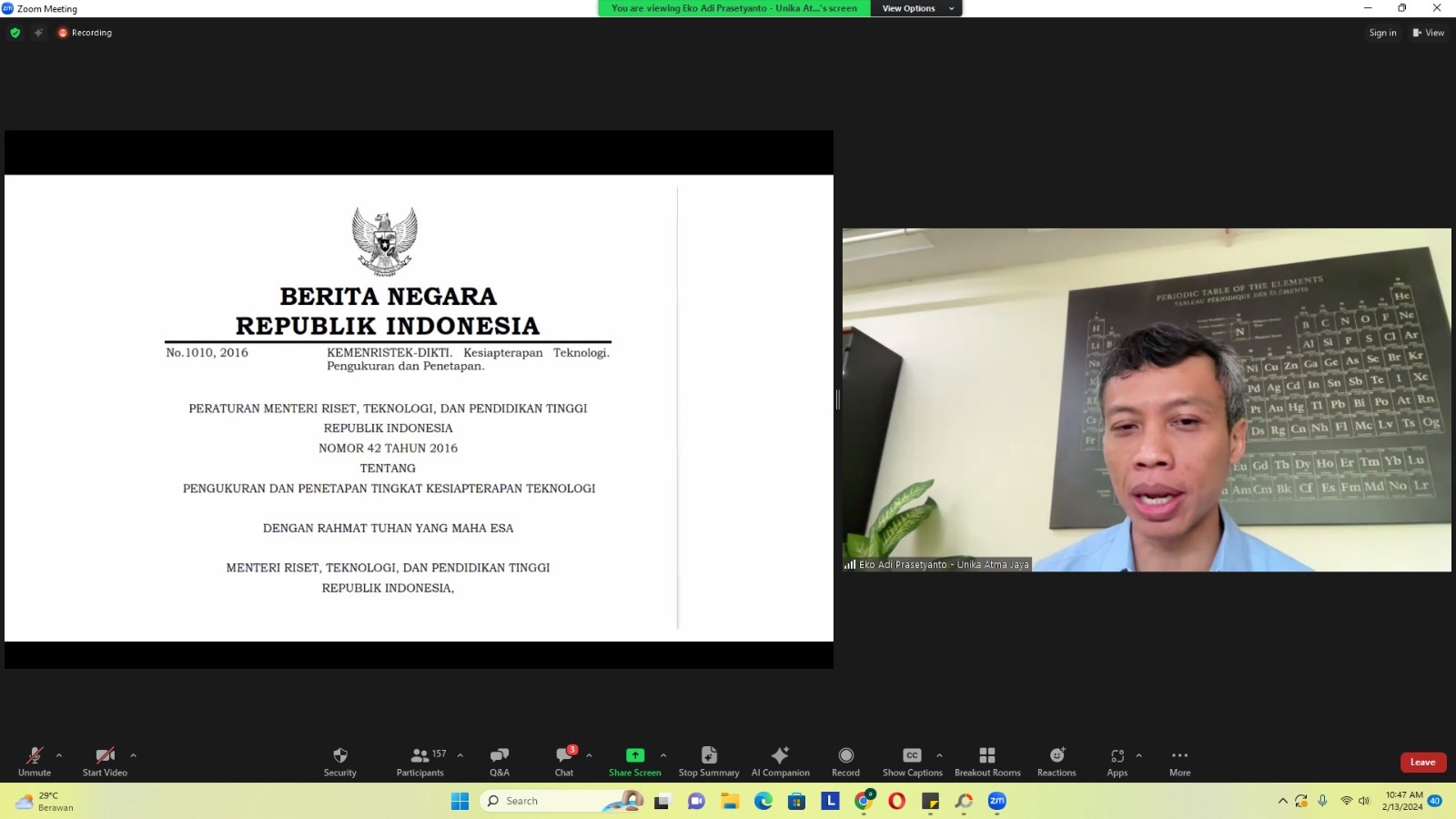Screen dimensions: 1456x819
Task: Click Sign in at top right
Action: pos(1382,32)
